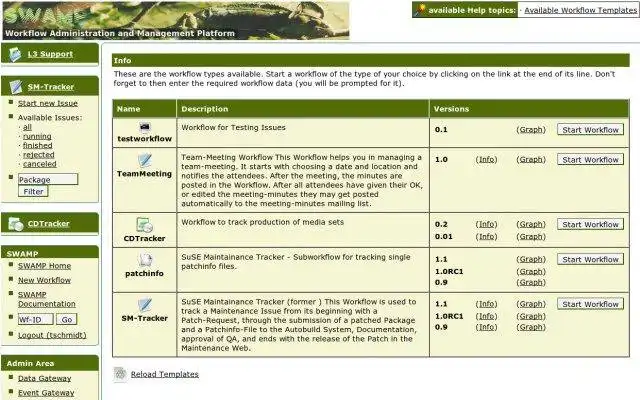The image size is (640, 400).
Task: Click the TeamMeeting workflow icon
Action: [144, 160]
